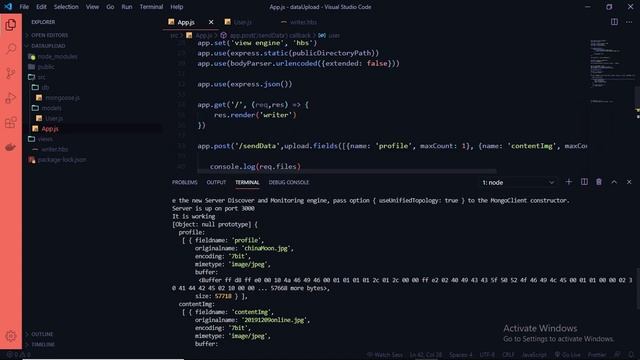Switch to the User.js editor tab
The height and width of the screenshot is (360, 640).
coord(243,22)
